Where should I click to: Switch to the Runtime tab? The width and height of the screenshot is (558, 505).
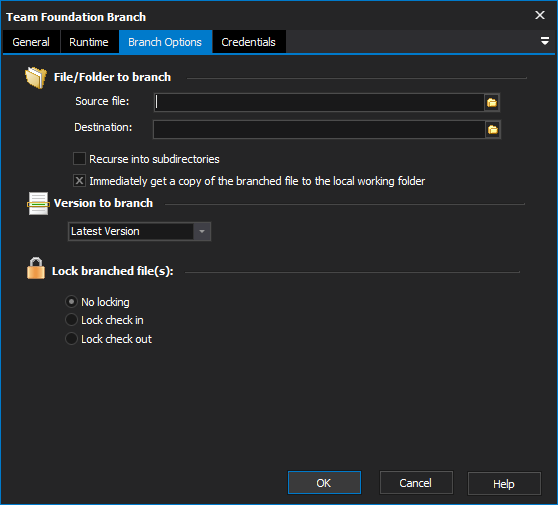coord(89,42)
